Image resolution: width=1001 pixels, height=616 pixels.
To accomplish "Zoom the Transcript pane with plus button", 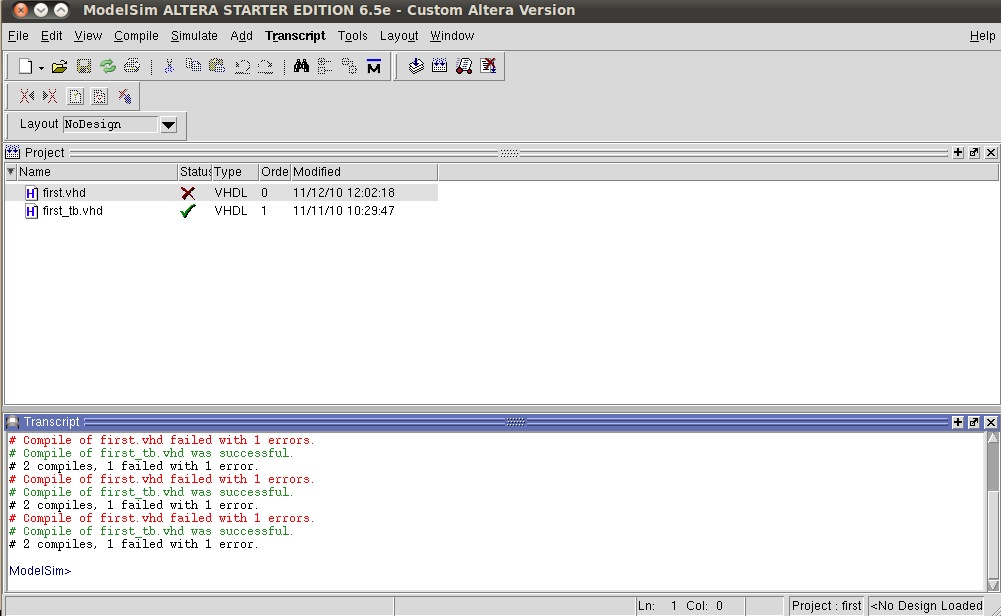I will coord(958,422).
